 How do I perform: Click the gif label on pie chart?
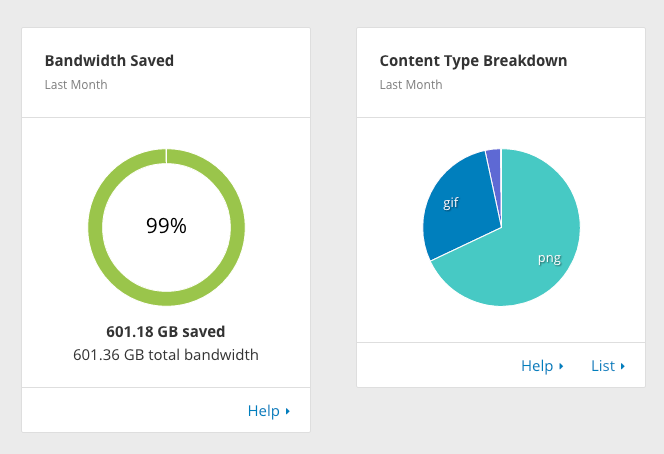point(451,202)
